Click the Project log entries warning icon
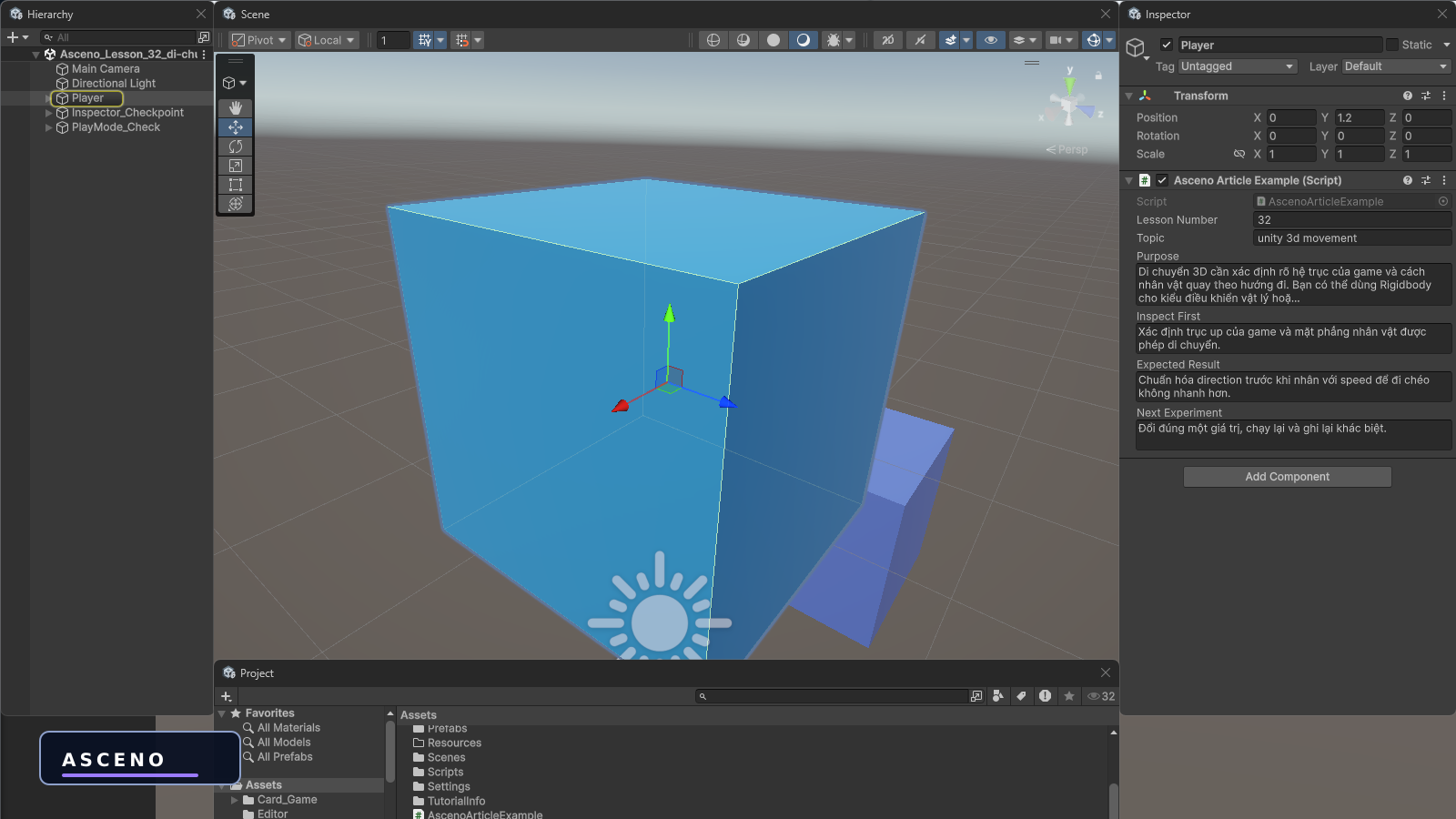Viewport: 1456px width, 819px height. pos(1046,696)
